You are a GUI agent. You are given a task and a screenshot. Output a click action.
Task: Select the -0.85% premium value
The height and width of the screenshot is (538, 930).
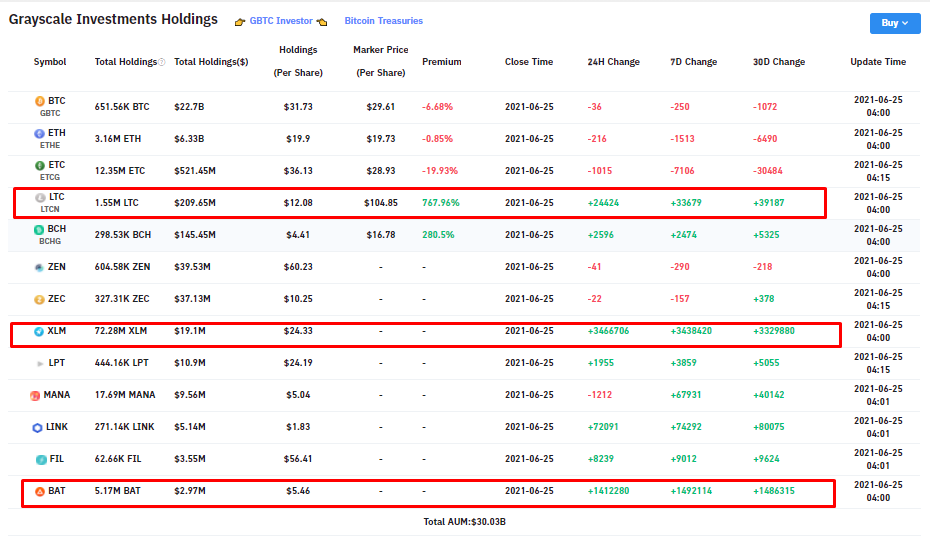tap(437, 139)
